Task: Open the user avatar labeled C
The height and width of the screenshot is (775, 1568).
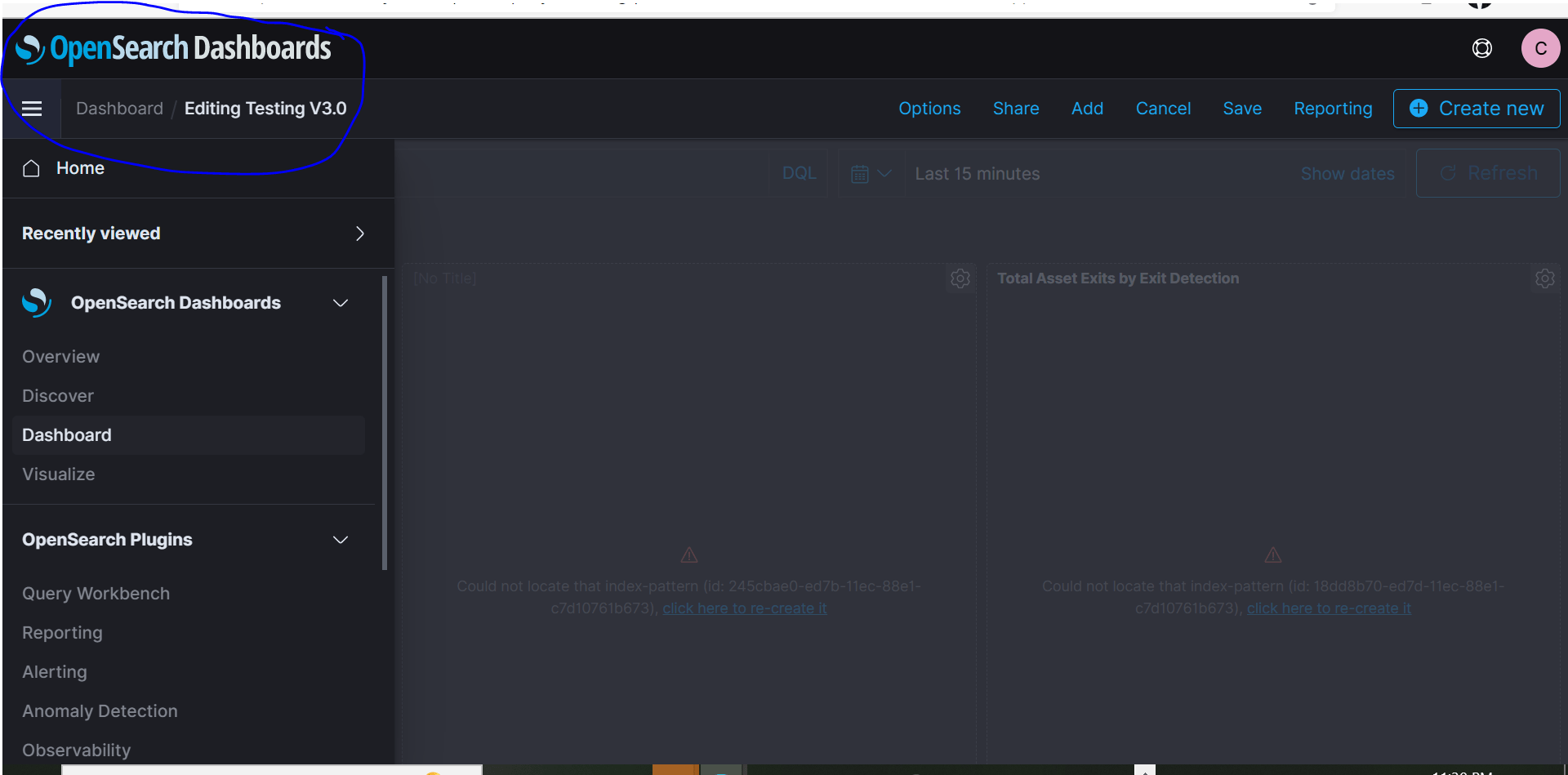Action: (1540, 48)
